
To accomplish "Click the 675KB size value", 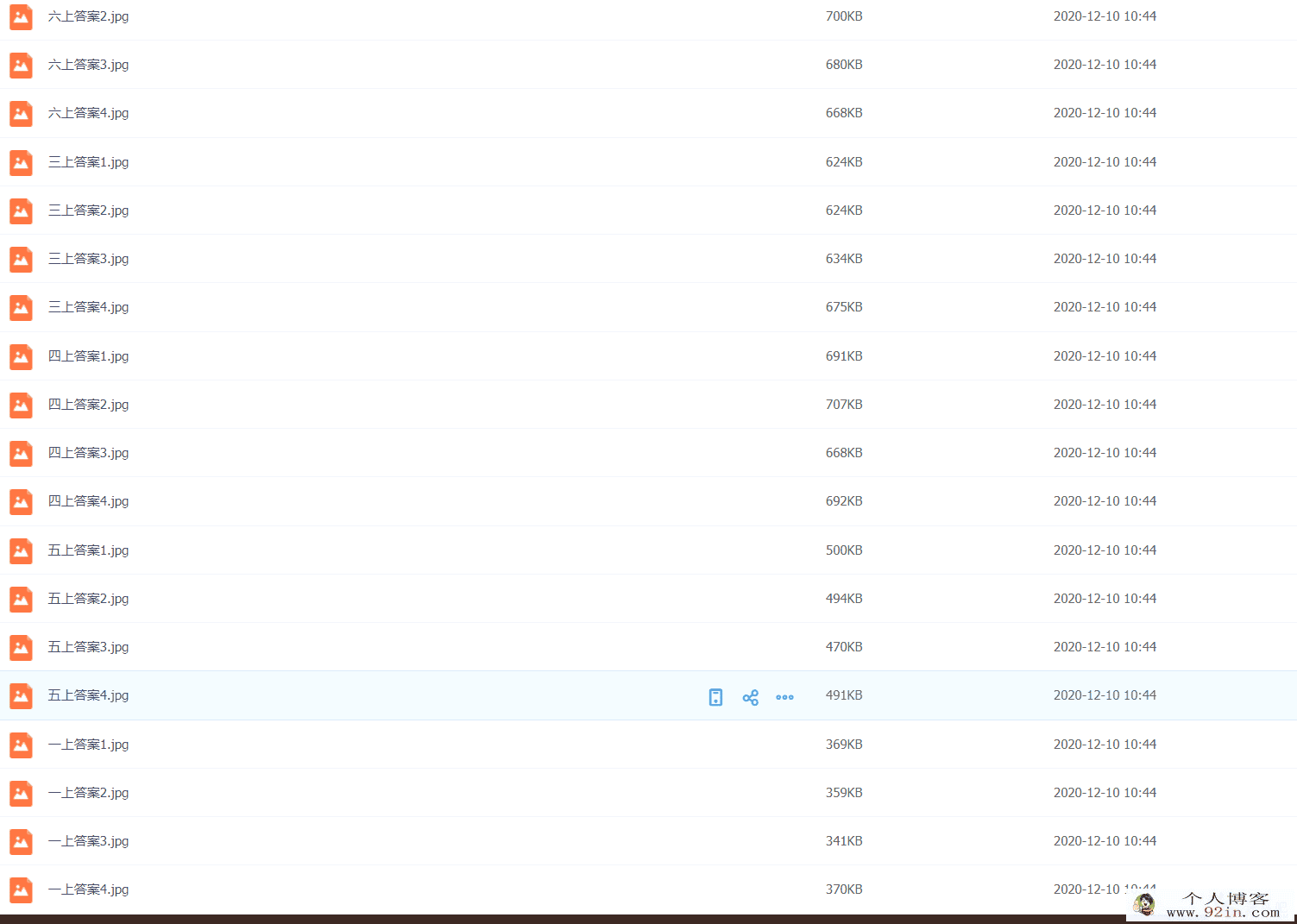I will tap(844, 307).
